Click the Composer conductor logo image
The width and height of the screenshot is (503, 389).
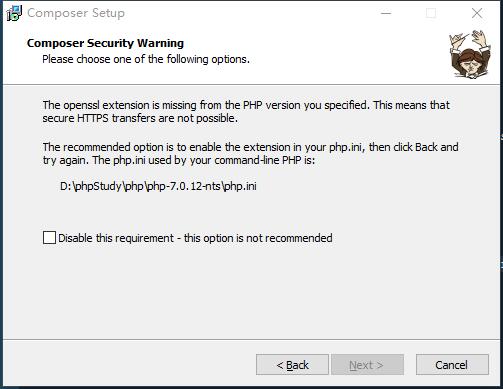pyautogui.click(x=470, y=54)
